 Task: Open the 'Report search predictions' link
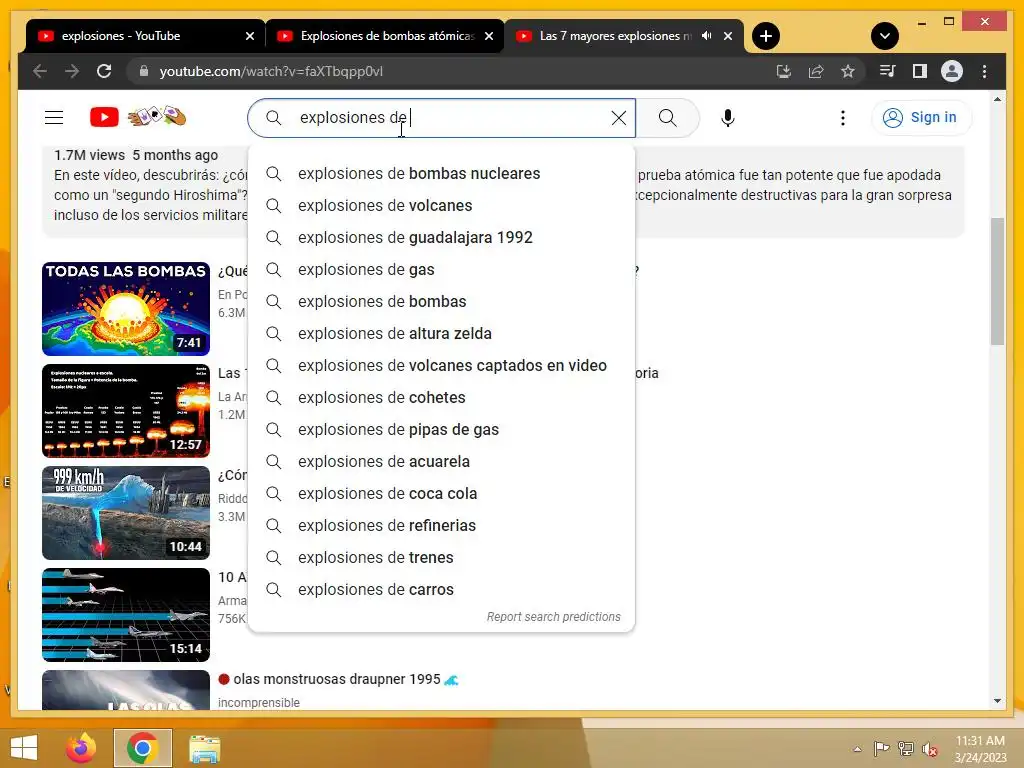coord(553,616)
